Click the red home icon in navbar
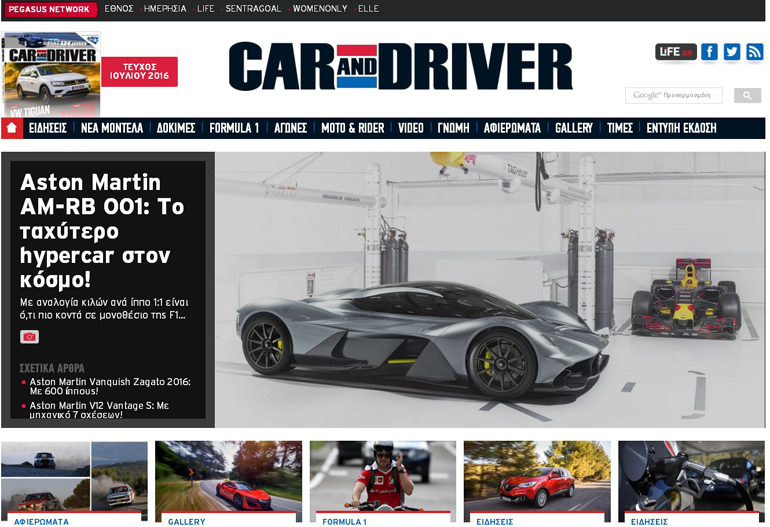Viewport: 770px width, 527px height. [x=12, y=128]
